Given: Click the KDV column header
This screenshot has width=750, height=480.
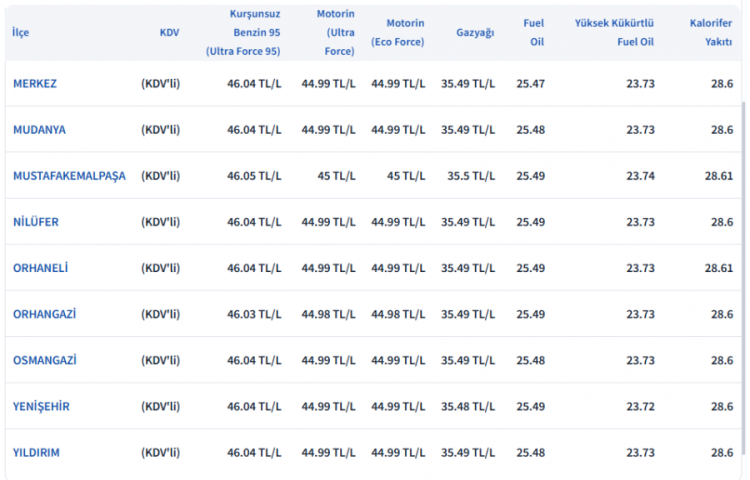Looking at the screenshot, I should coord(169,32).
